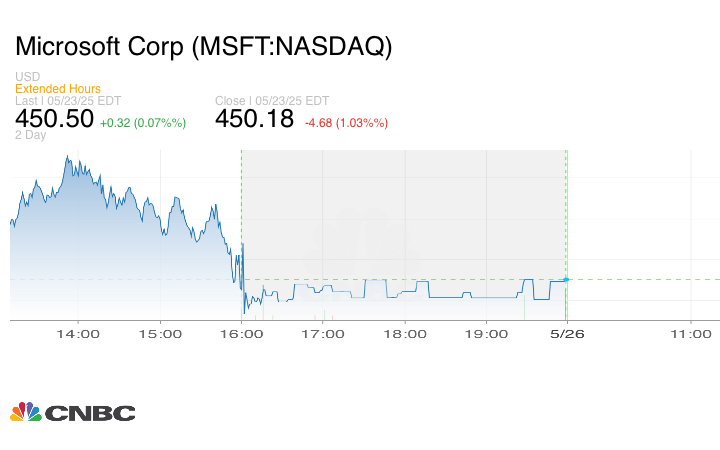Select the orange Extended Hours label
The image size is (720, 450).
pyautogui.click(x=58, y=89)
